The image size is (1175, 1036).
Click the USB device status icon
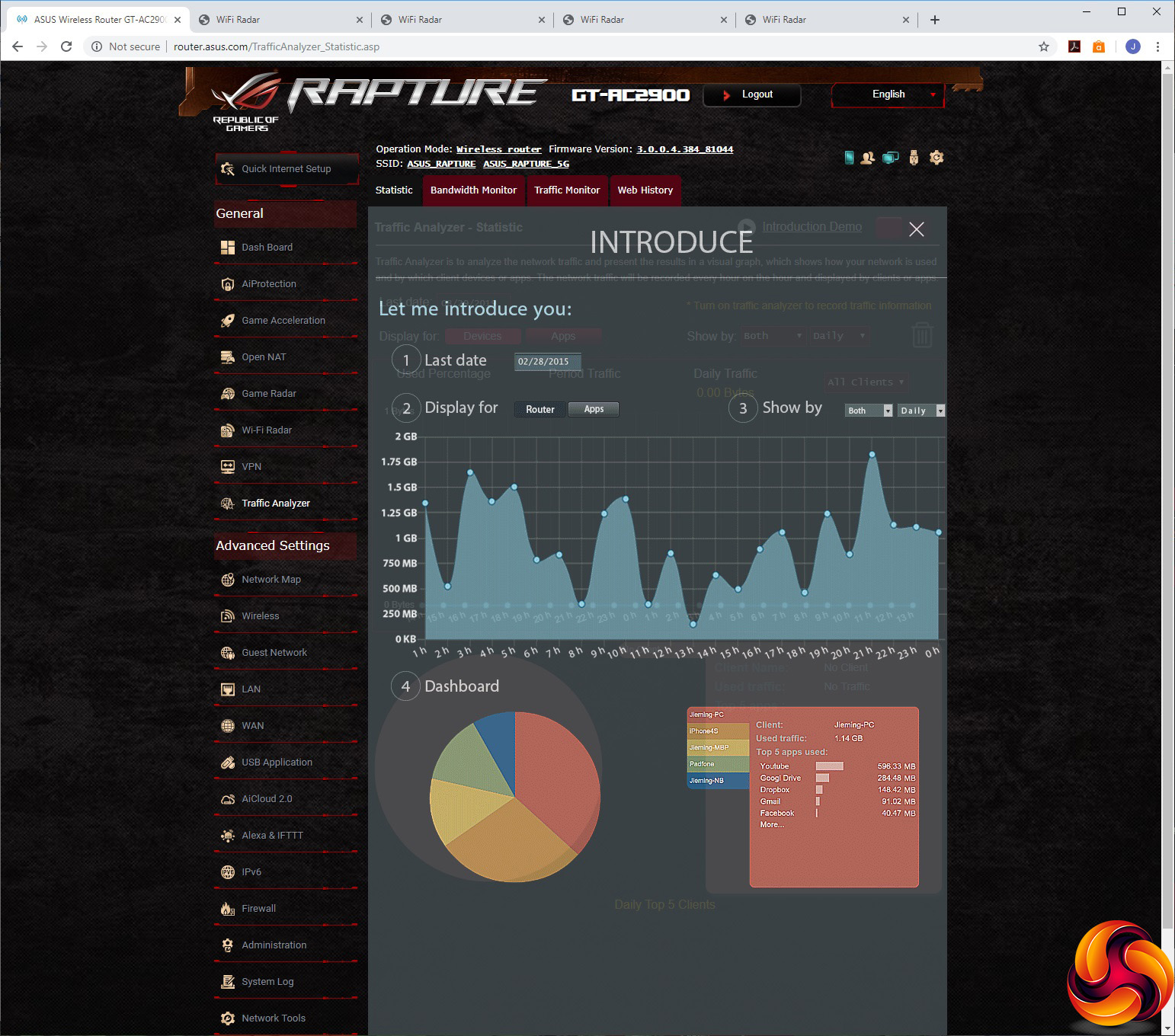pos(914,158)
